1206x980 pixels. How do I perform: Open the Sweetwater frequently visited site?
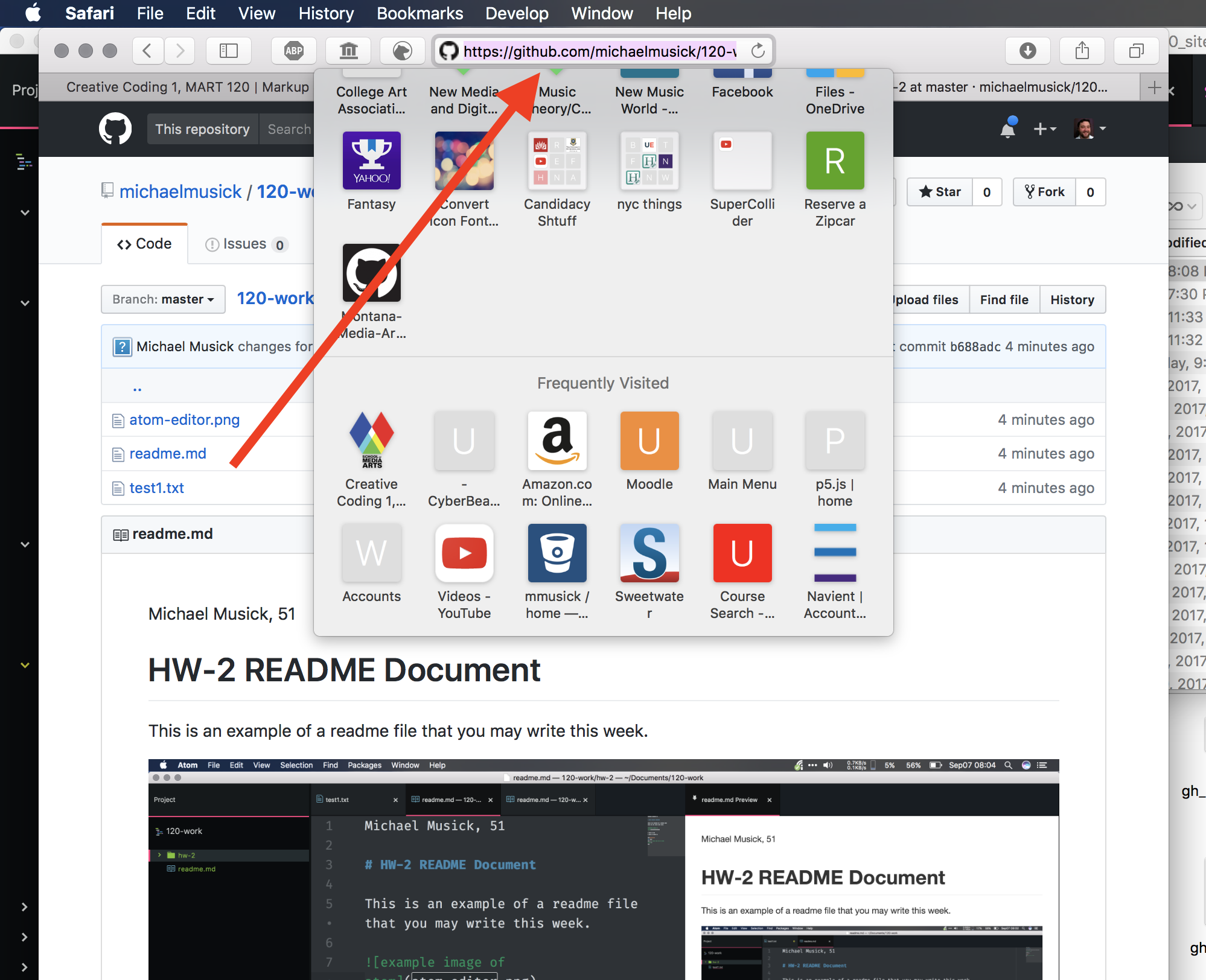(x=649, y=572)
